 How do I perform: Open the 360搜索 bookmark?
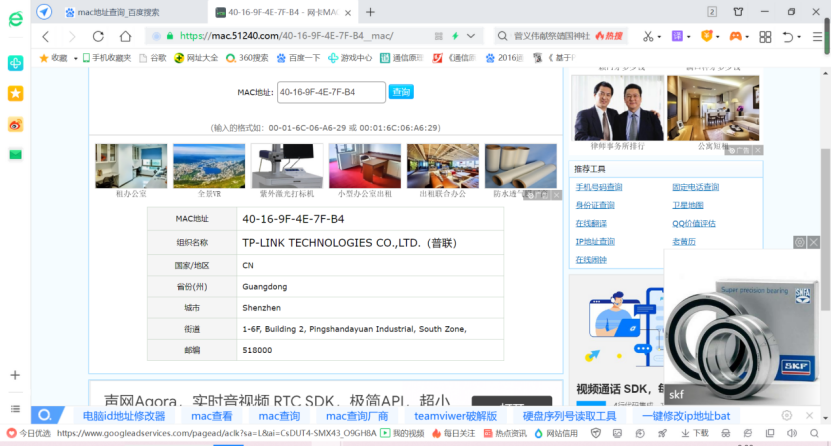pos(247,58)
